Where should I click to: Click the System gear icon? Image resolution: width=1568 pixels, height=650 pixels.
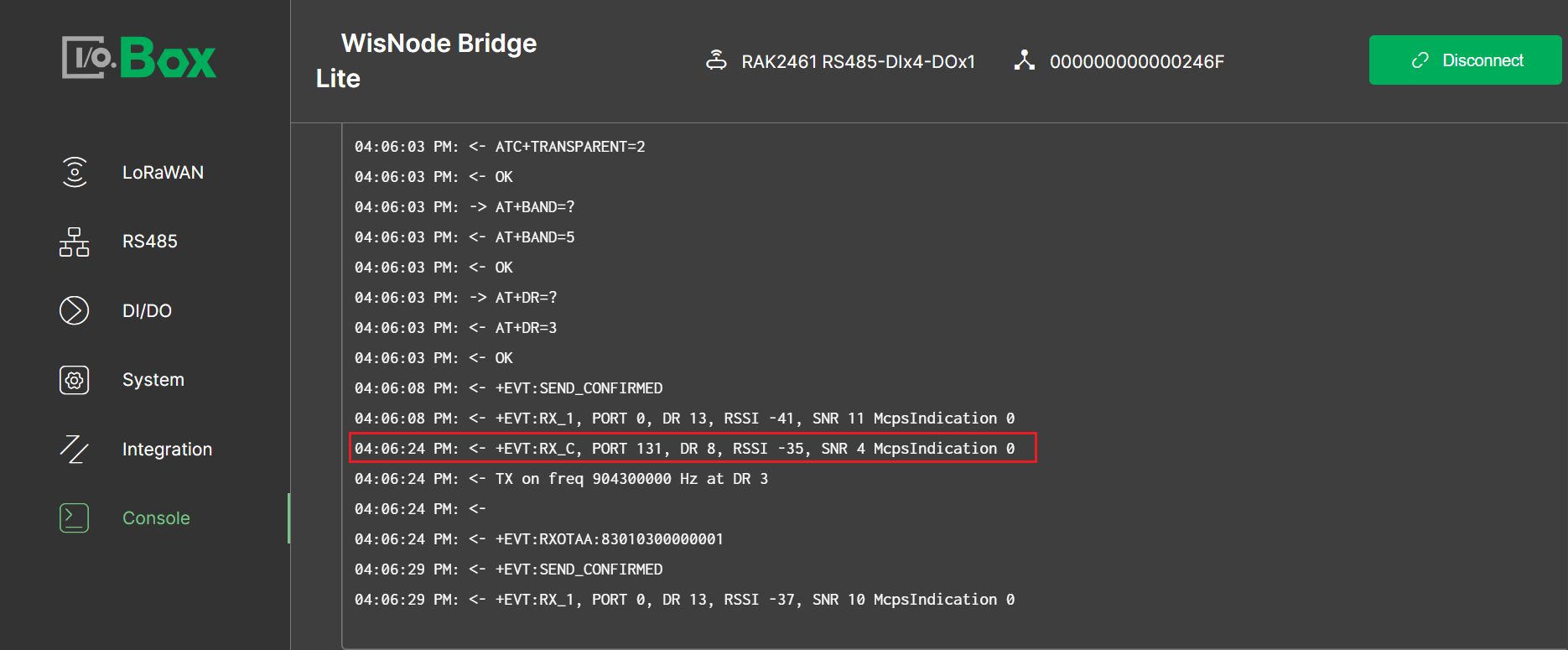[74, 379]
